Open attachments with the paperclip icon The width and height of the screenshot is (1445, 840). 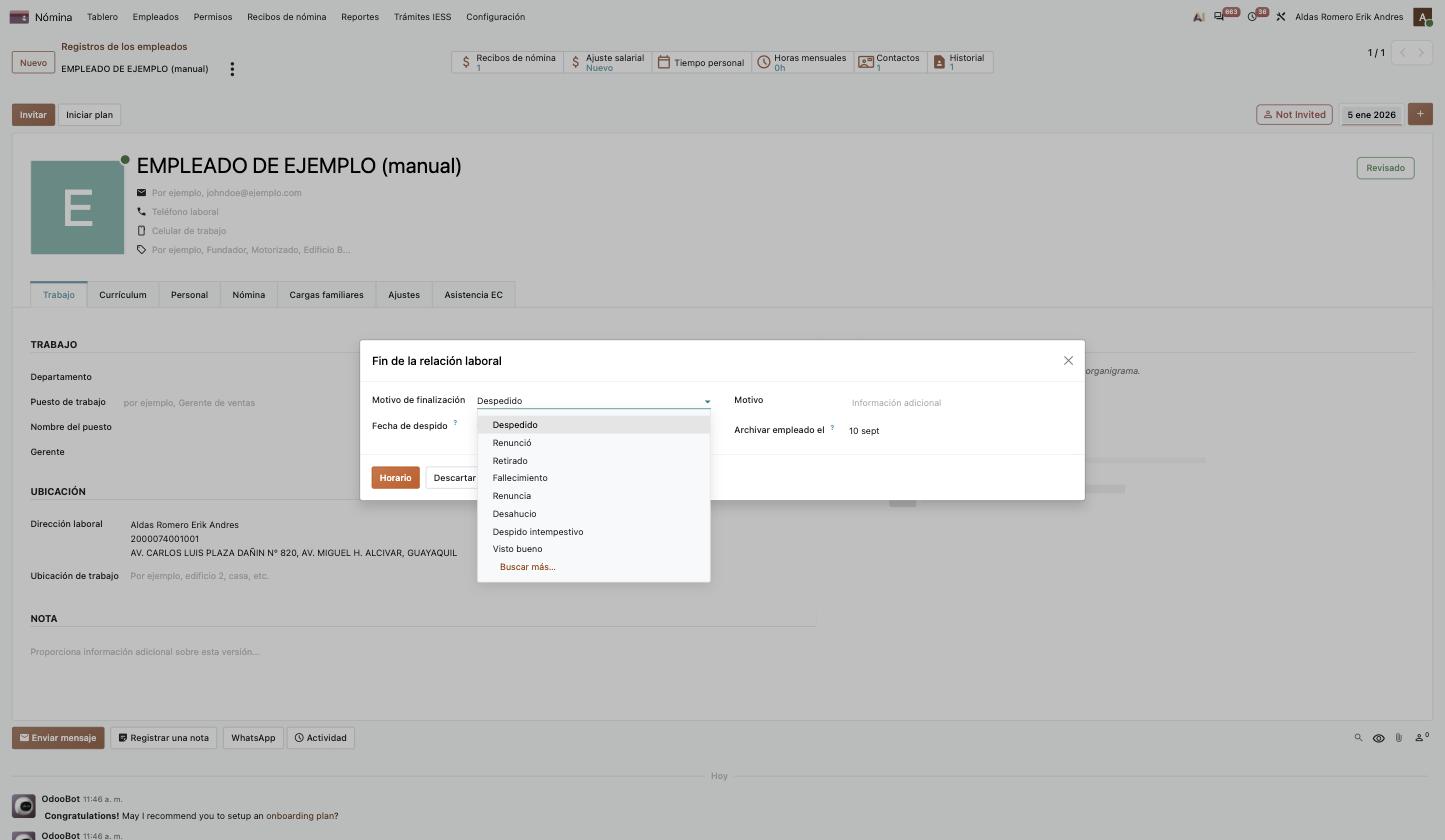(x=1399, y=738)
